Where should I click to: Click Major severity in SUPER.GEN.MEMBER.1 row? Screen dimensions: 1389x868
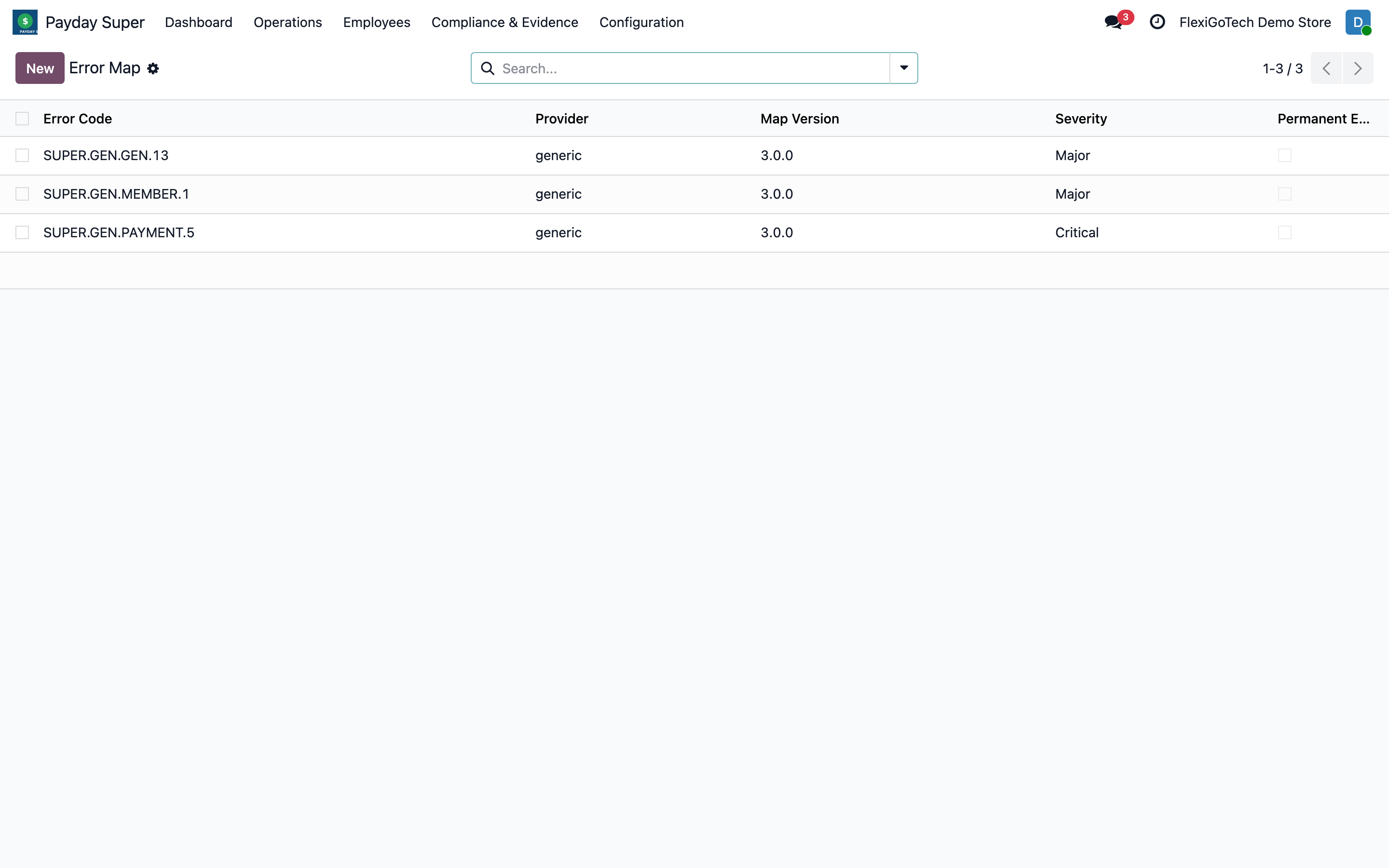pos(1072,194)
